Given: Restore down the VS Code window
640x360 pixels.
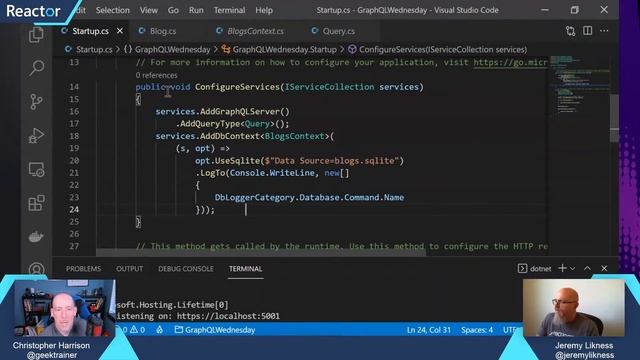Looking at the screenshot, I should coord(574,10).
